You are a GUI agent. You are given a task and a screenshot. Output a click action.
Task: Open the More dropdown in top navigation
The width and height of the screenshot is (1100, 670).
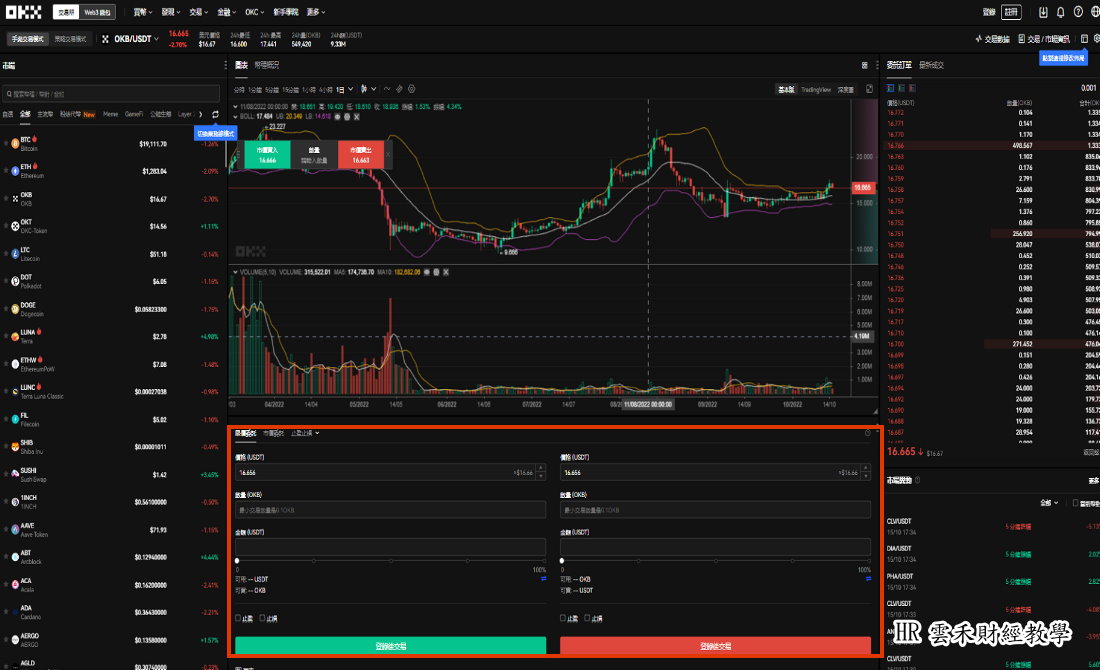coord(316,12)
